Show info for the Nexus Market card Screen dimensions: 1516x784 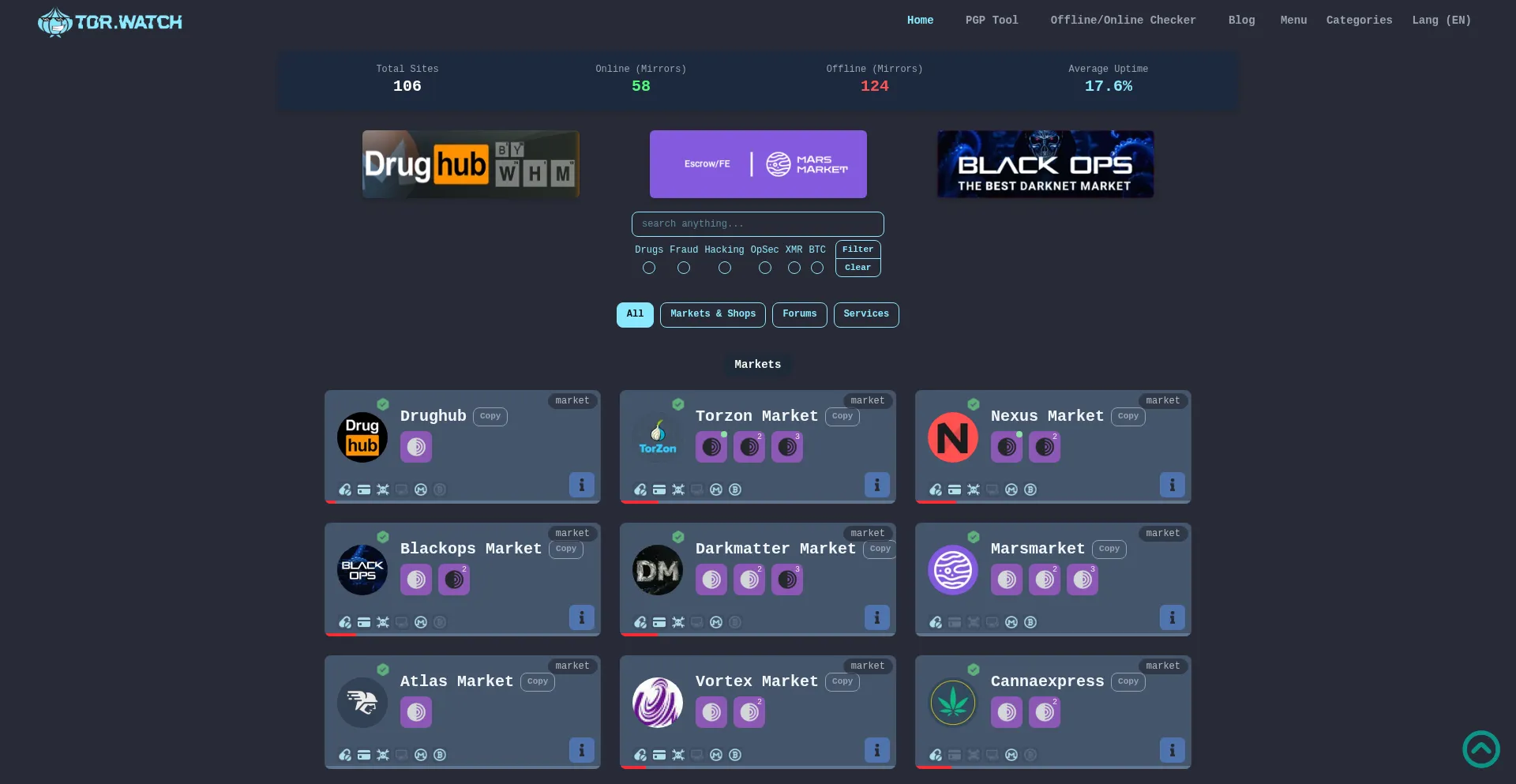click(x=1172, y=485)
